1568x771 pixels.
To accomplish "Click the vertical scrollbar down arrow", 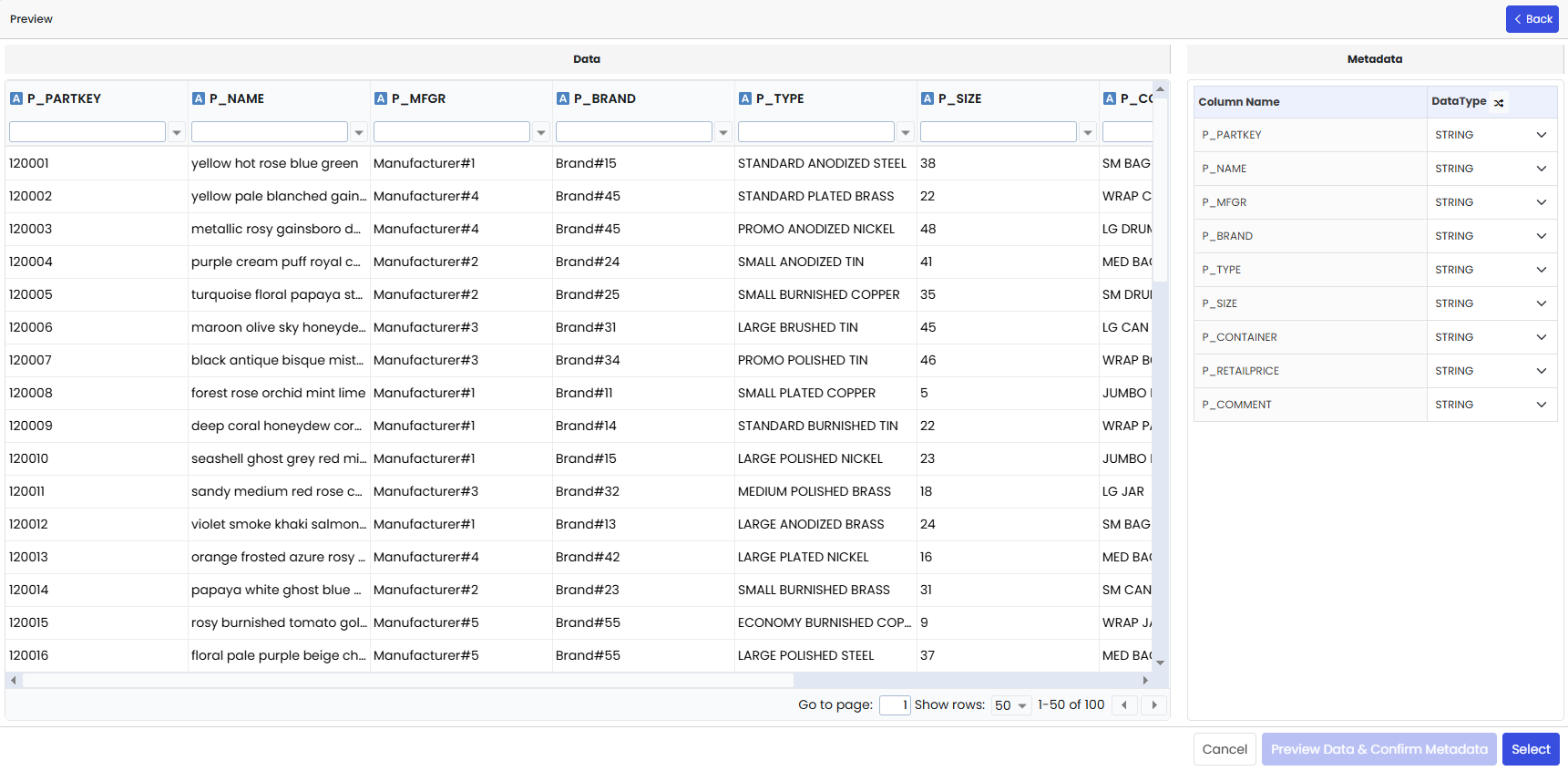I will click(1161, 663).
